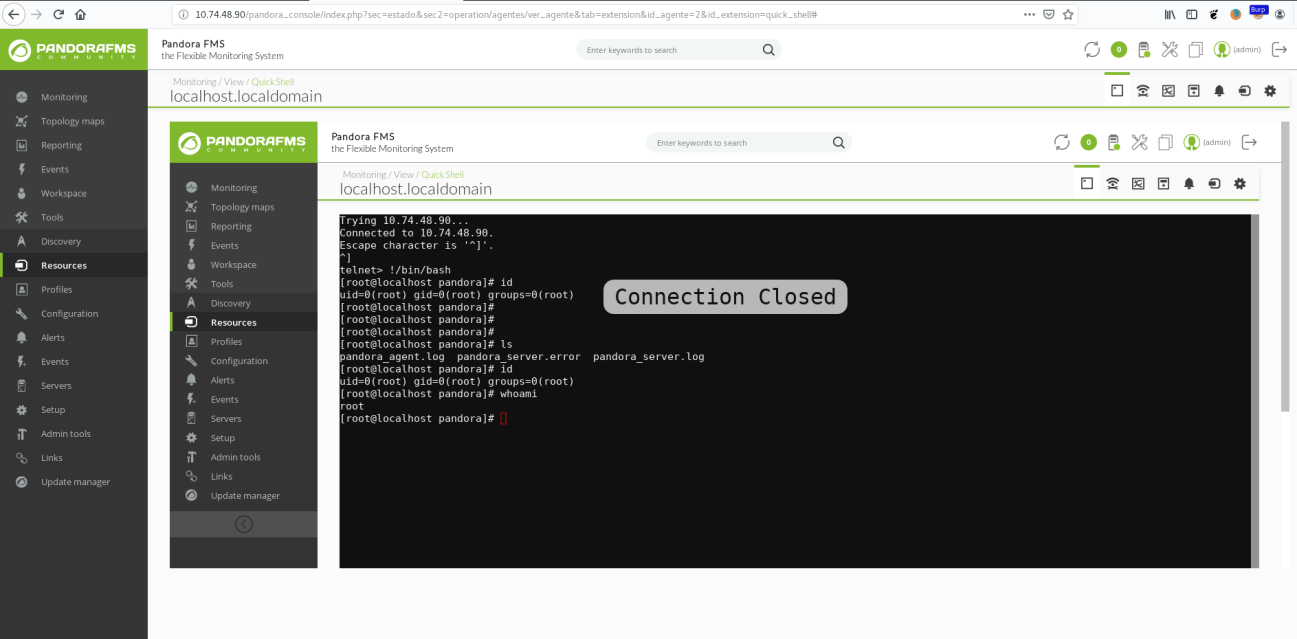Click the outer header copy pages icon

pyautogui.click(x=1195, y=49)
